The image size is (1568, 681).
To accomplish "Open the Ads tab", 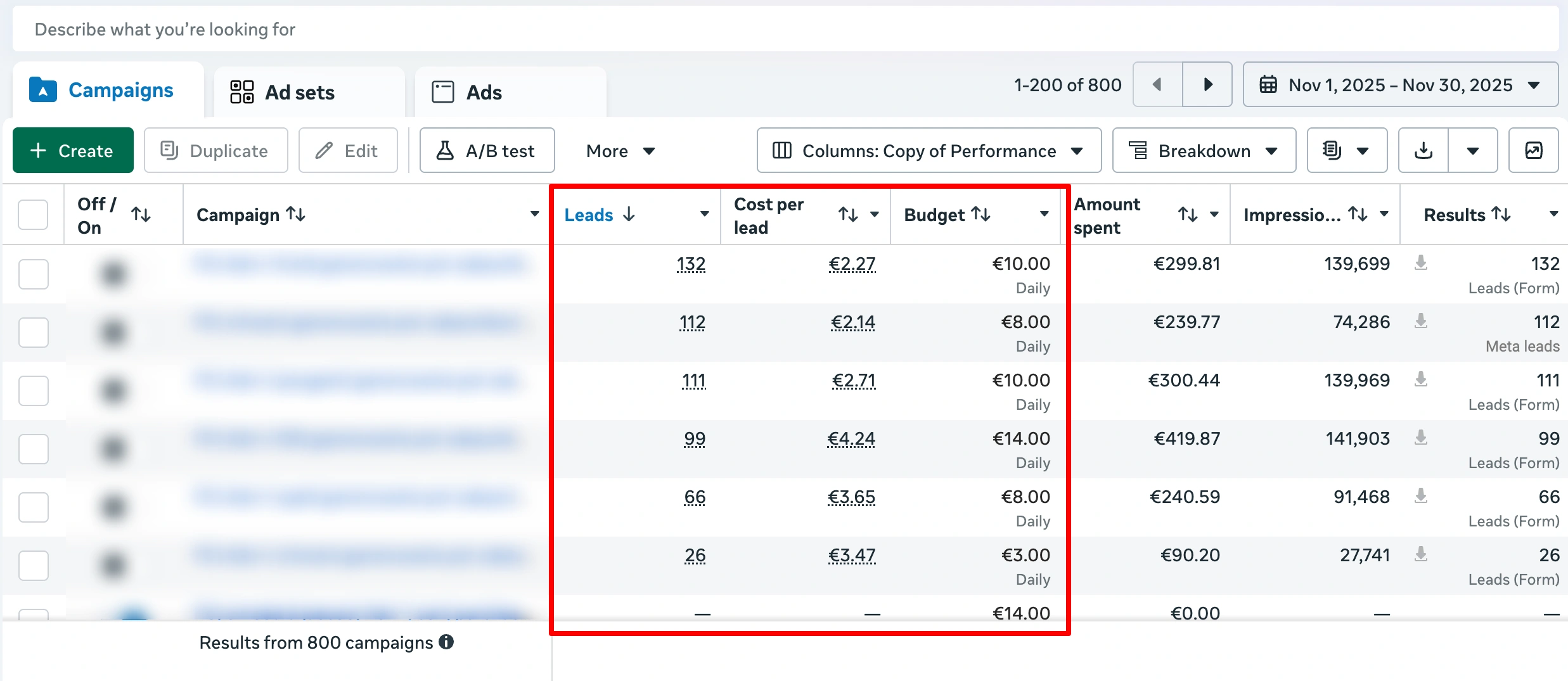I will (484, 92).
